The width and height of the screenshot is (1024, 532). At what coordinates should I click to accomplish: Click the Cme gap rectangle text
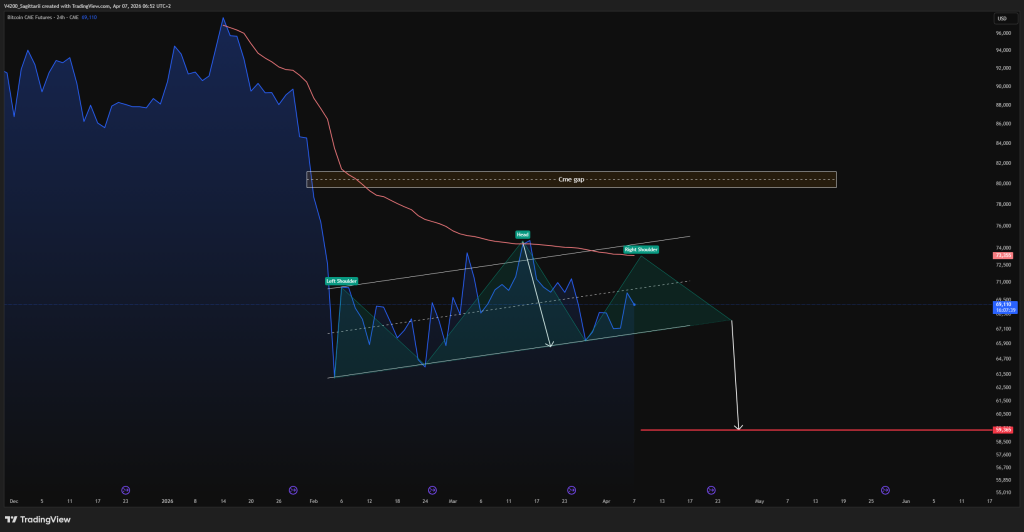tap(571, 179)
